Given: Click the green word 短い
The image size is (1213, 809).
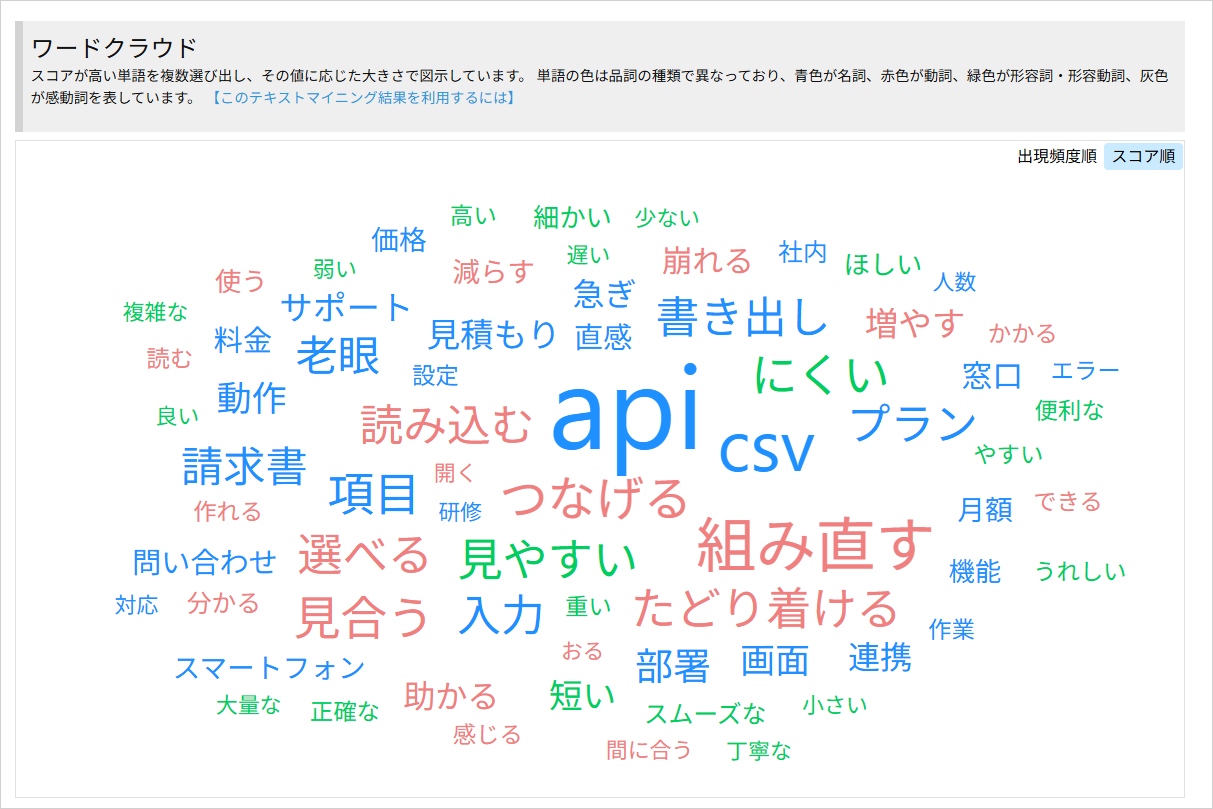Looking at the screenshot, I should 582,694.
